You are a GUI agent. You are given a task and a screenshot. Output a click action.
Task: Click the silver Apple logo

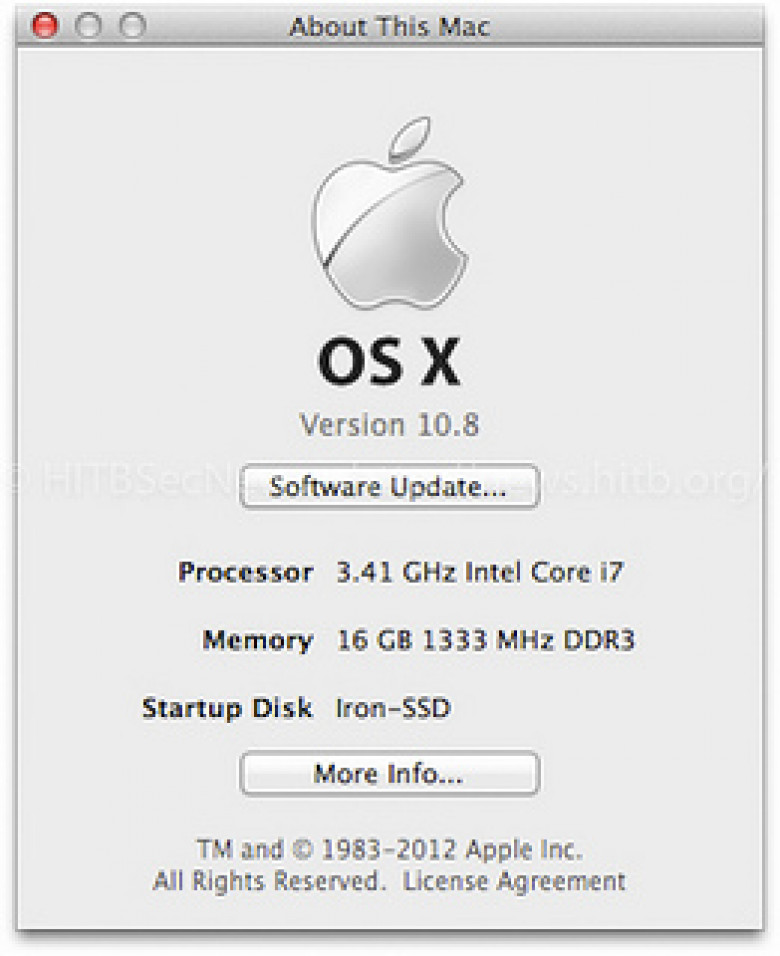pos(390,213)
